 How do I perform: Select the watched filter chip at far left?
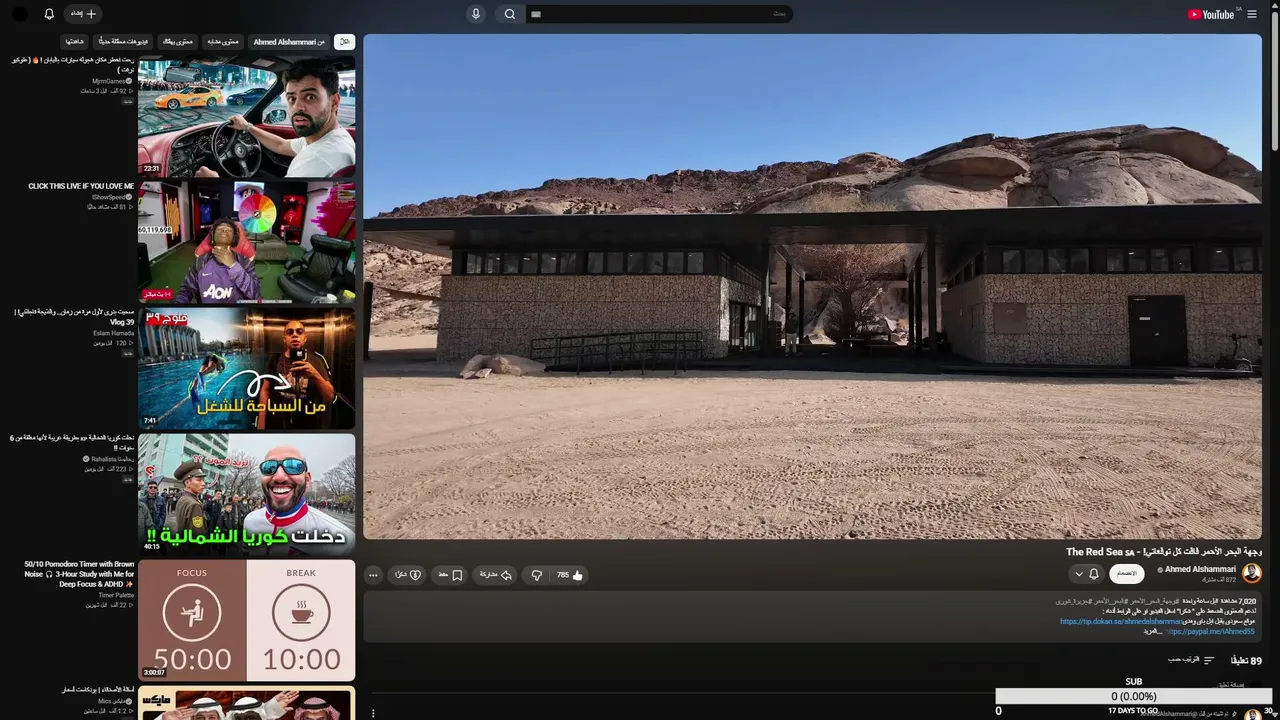pos(75,42)
